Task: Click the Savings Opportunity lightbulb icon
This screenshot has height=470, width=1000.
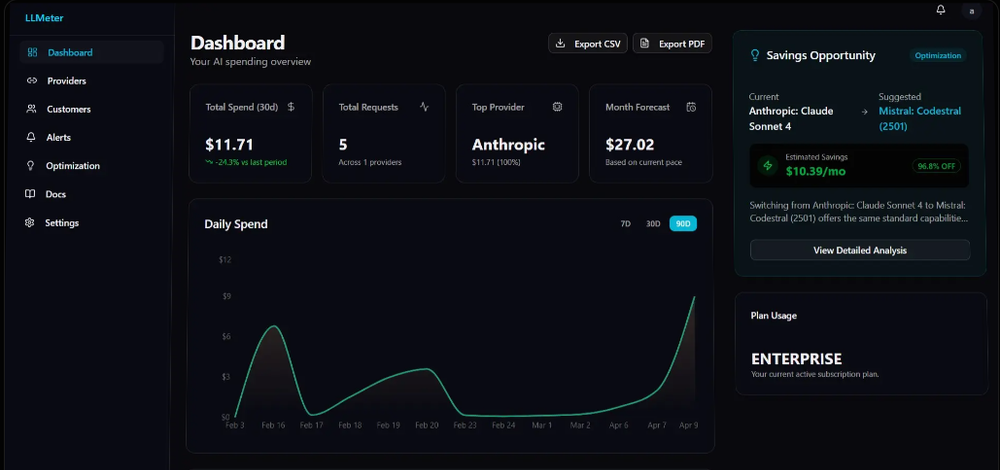Action: (x=755, y=55)
